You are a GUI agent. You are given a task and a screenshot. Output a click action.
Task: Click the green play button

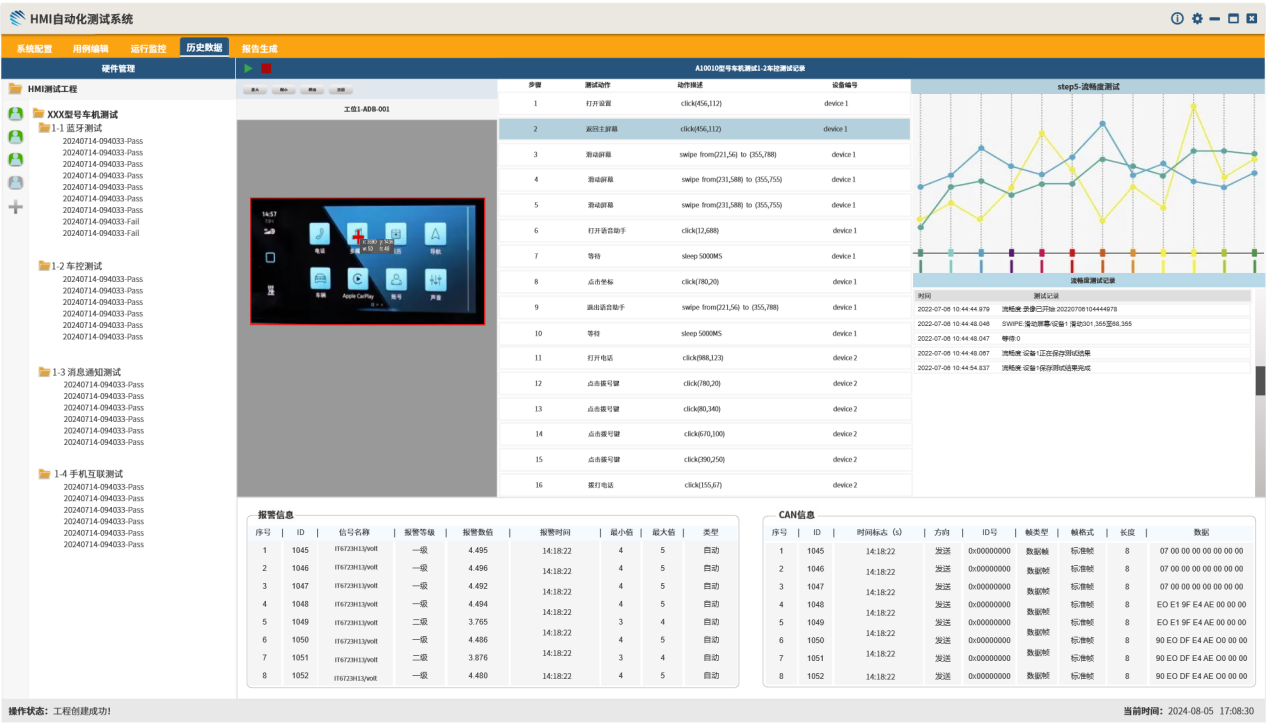[248, 68]
